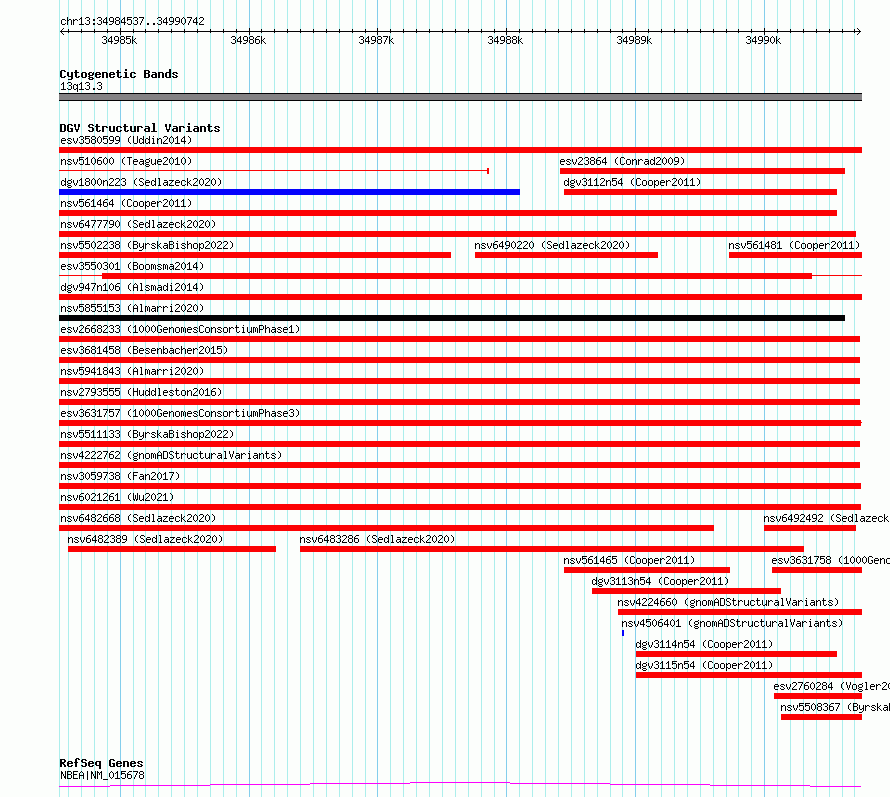Click the DGV Structural Variants track title
Image resolution: width=890 pixels, height=797 pixels.
coord(140,128)
